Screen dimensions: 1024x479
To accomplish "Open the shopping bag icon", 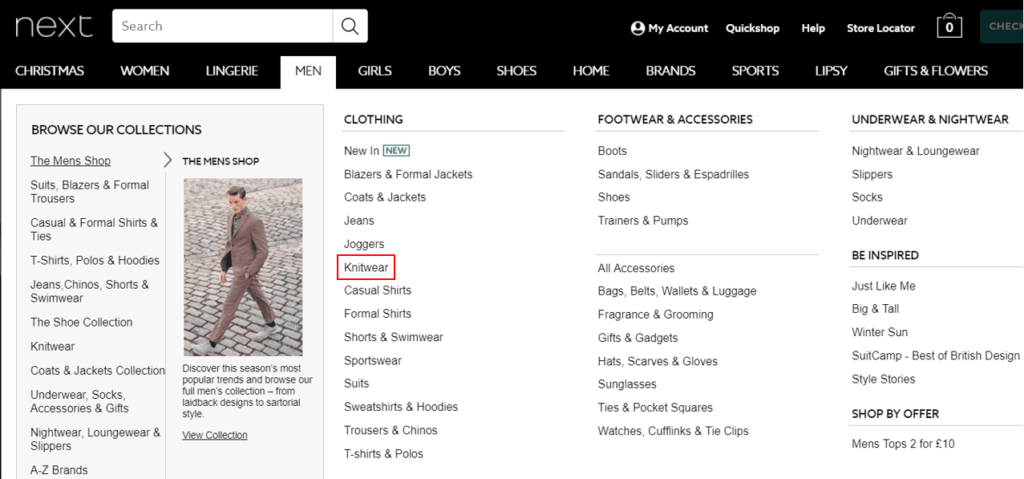I will [x=949, y=26].
